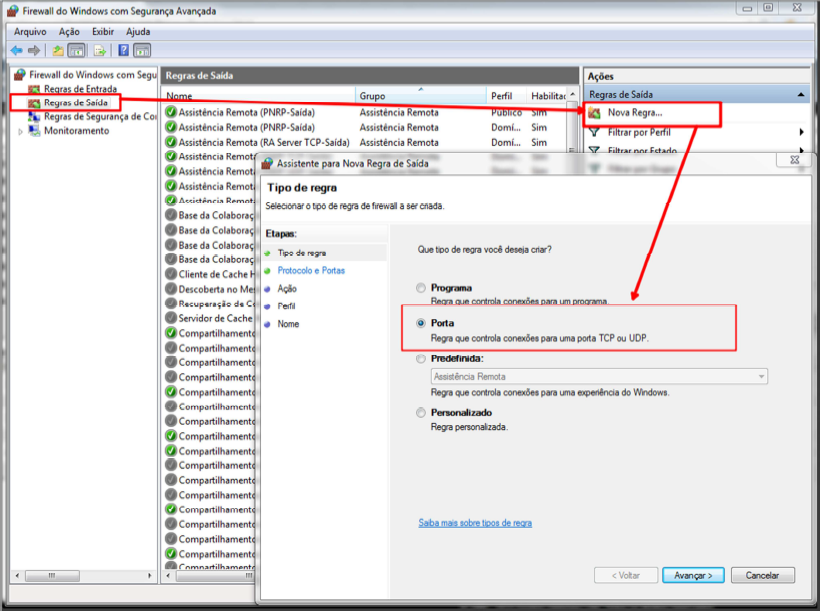The height and width of the screenshot is (611, 820).
Task: Click the disabled Voltar button
Action: pos(625,575)
